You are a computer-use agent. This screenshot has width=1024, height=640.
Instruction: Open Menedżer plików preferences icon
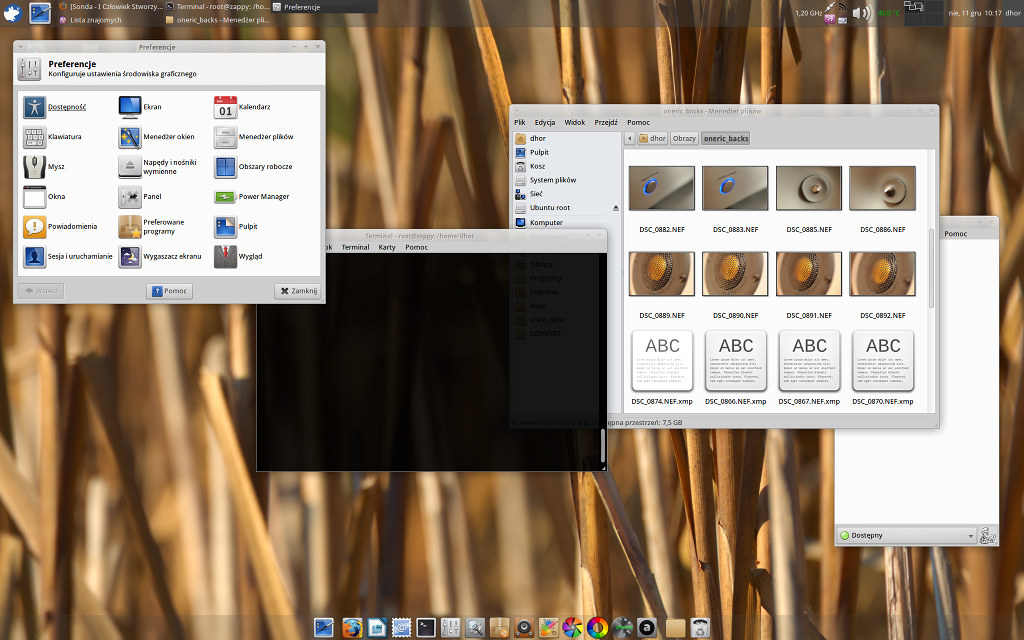[x=254, y=137]
